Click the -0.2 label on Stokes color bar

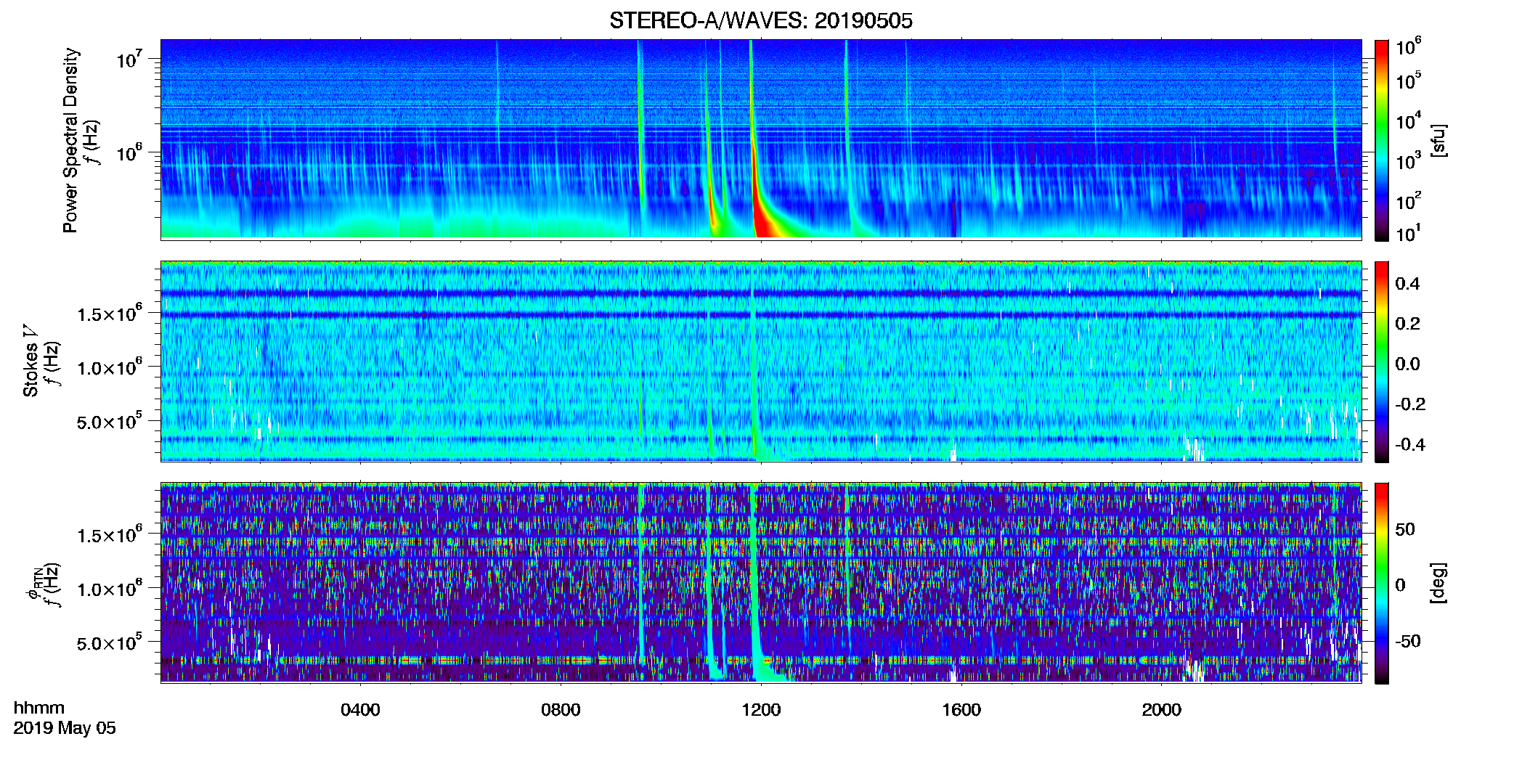(1410, 404)
